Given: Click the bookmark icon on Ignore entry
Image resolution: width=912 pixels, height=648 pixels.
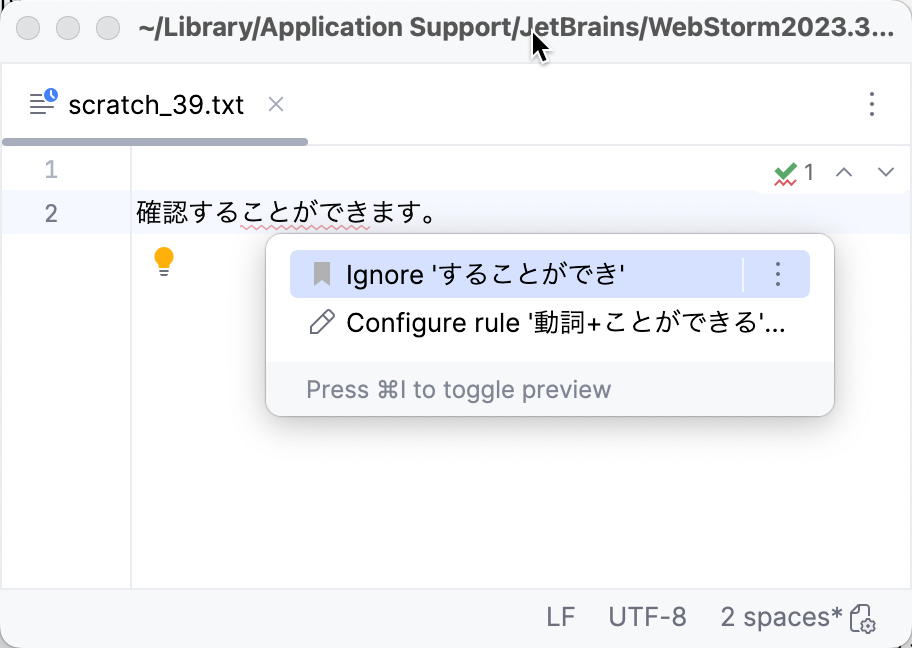Looking at the screenshot, I should (318, 274).
